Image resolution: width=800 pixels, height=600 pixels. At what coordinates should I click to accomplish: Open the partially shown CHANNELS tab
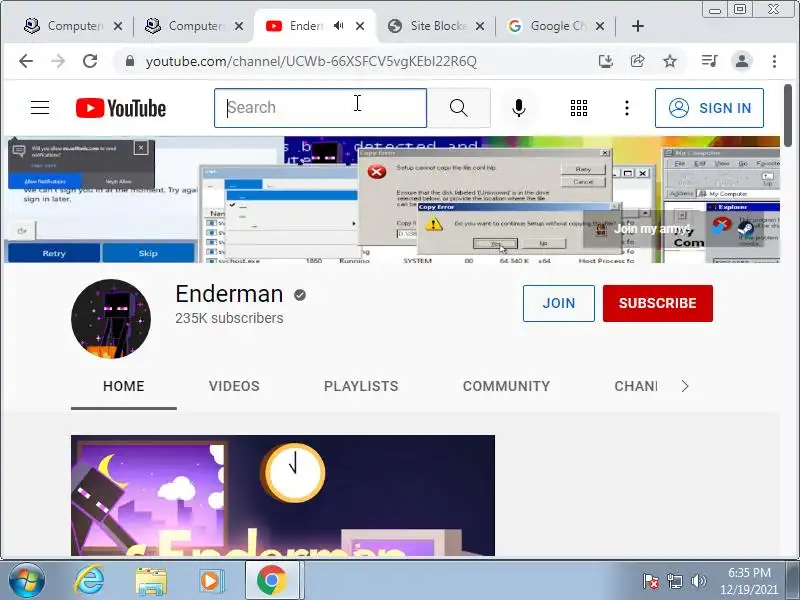pyautogui.click(x=636, y=386)
